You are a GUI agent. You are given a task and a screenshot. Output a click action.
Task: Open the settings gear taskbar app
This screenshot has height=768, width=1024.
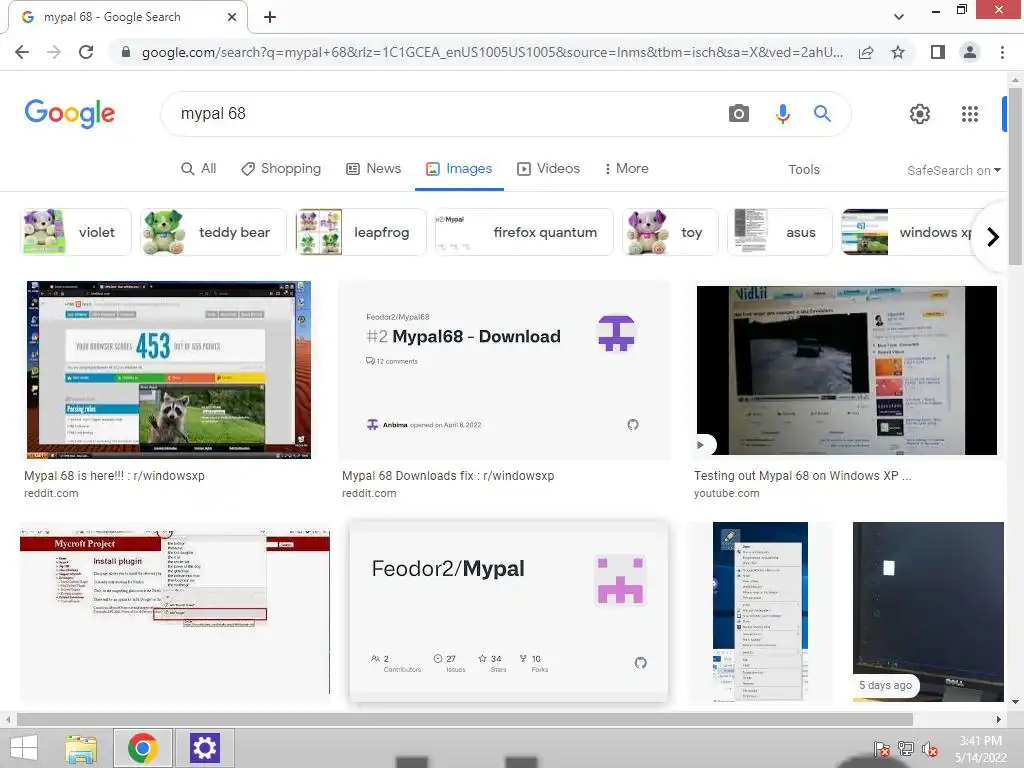click(204, 748)
